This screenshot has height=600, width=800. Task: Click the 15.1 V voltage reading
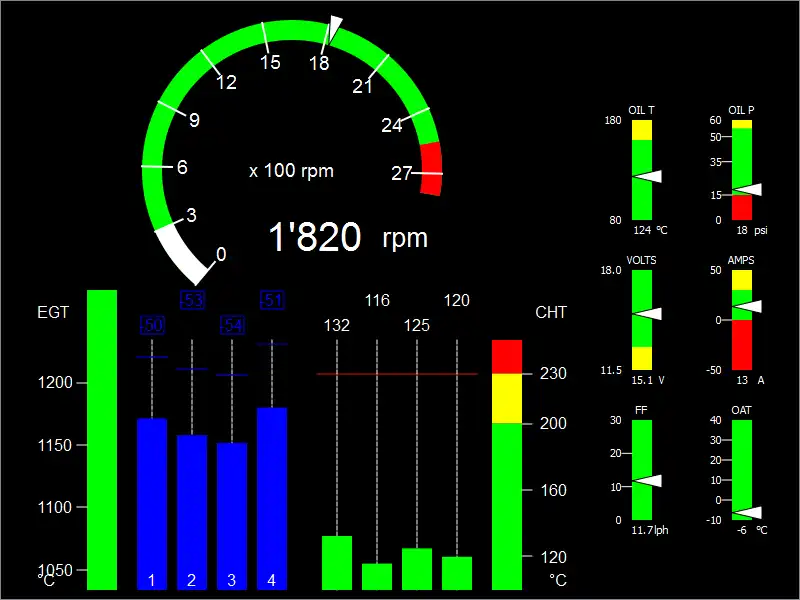pos(648,380)
